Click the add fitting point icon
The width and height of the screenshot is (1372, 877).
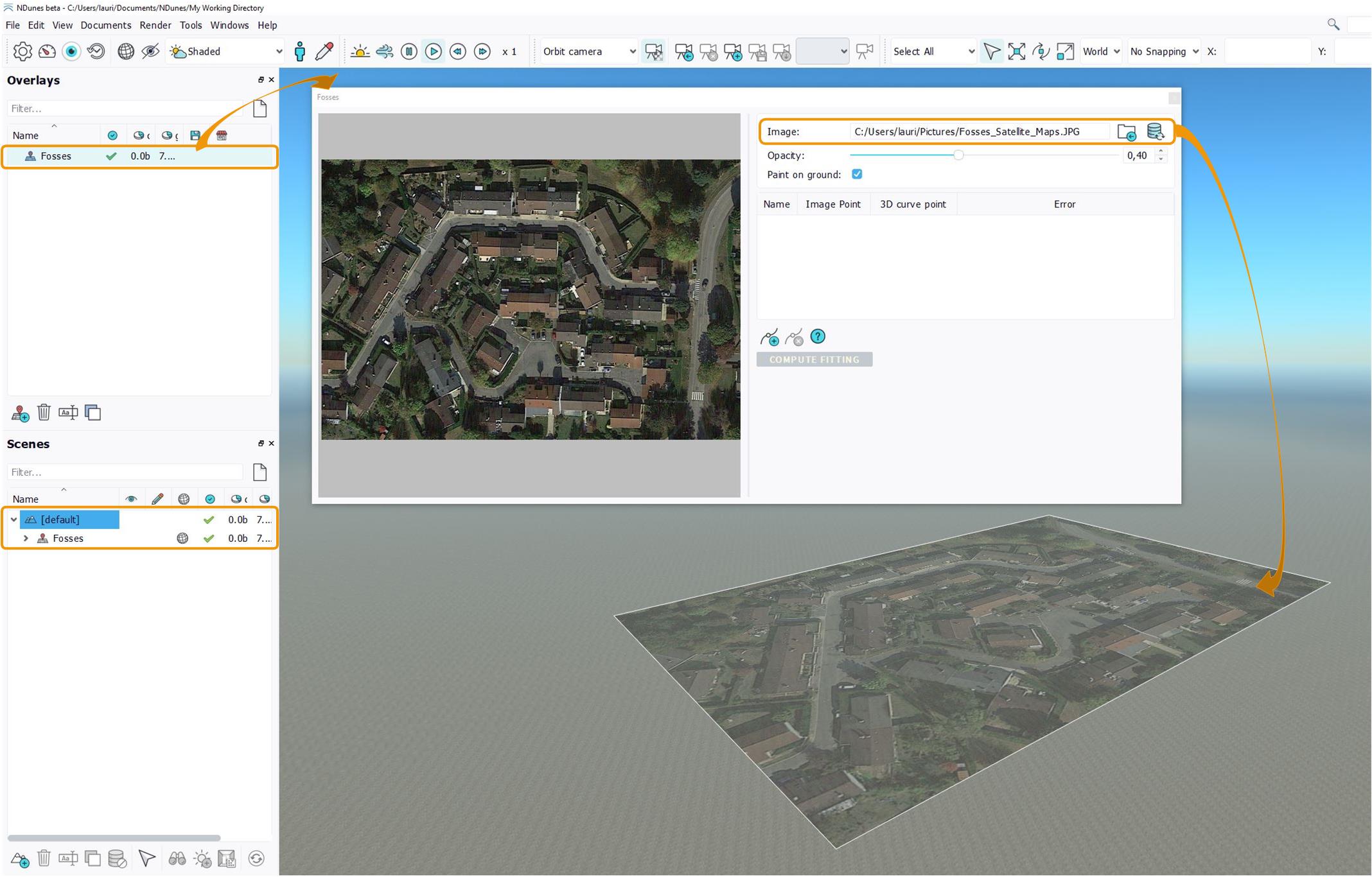pos(769,337)
